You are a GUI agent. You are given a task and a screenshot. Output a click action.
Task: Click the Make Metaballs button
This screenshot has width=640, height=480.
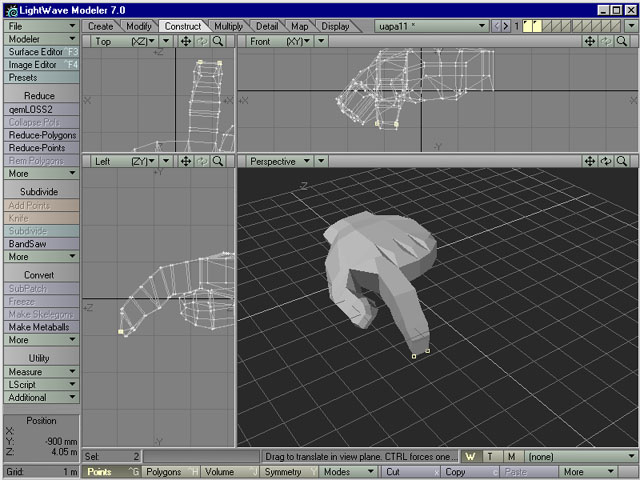click(41, 327)
